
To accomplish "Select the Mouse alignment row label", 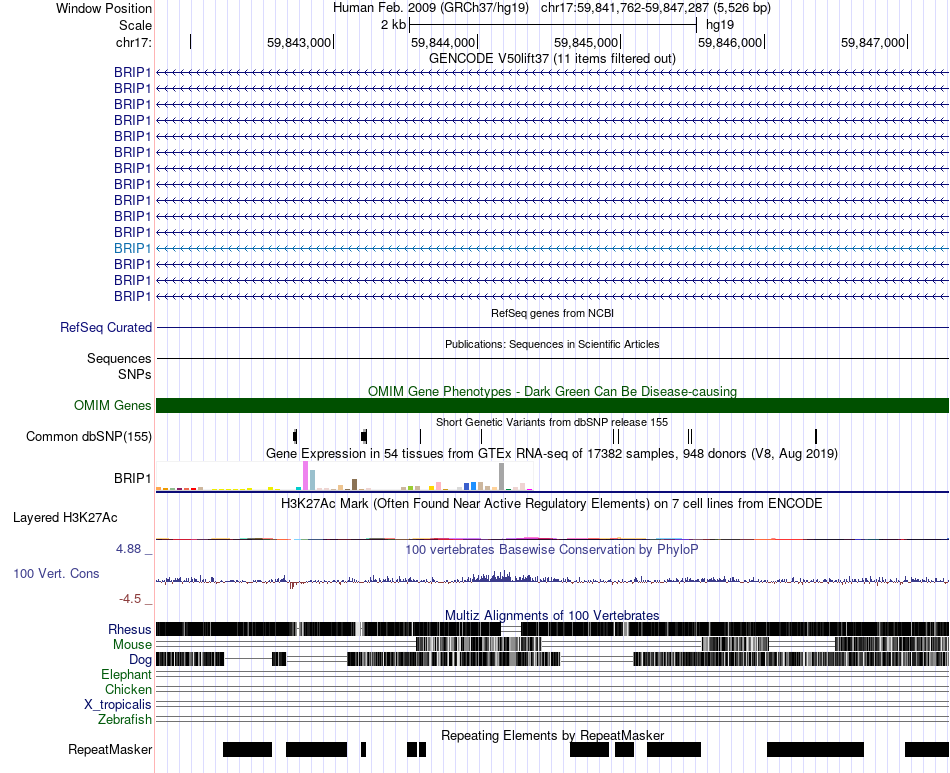I will (132, 645).
